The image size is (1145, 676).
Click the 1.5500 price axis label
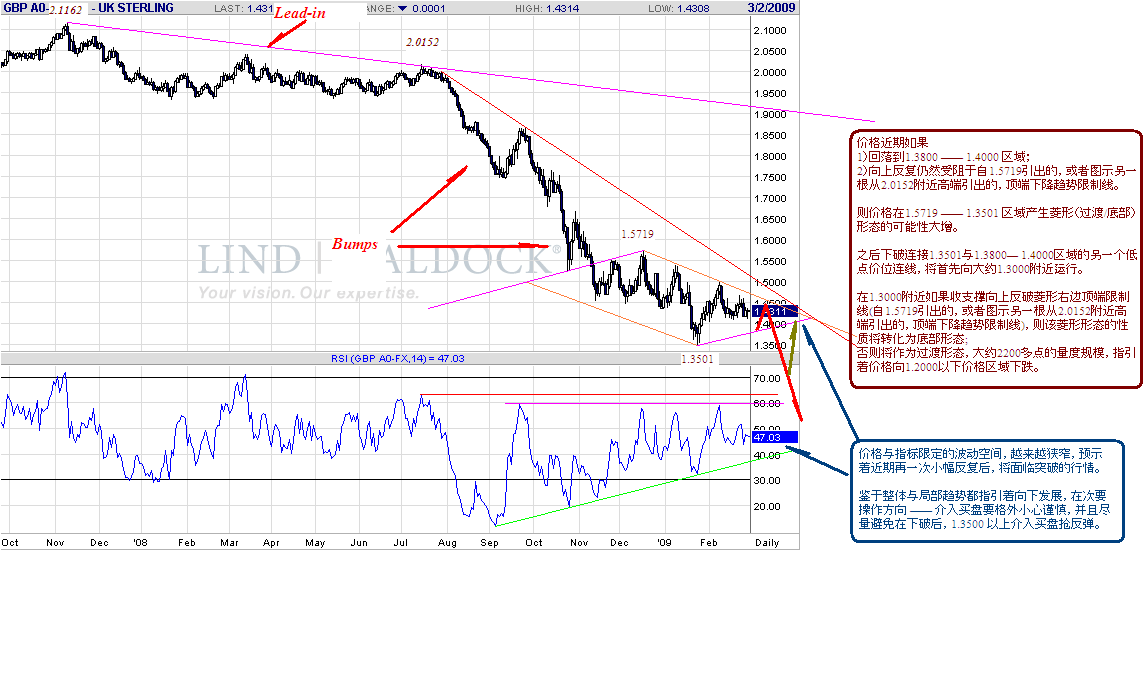[770, 262]
